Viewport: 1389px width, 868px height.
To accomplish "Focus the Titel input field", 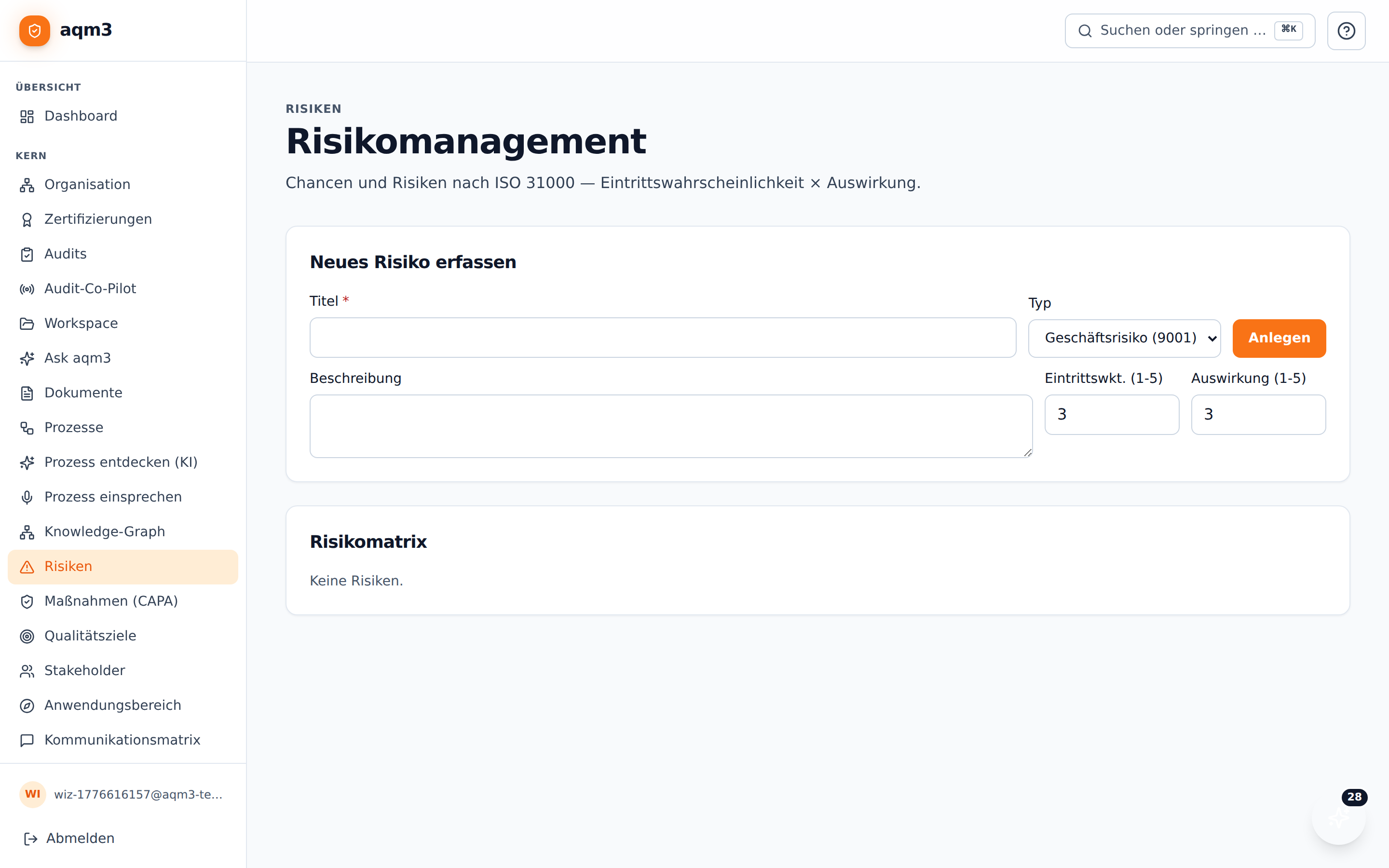I will click(x=662, y=338).
